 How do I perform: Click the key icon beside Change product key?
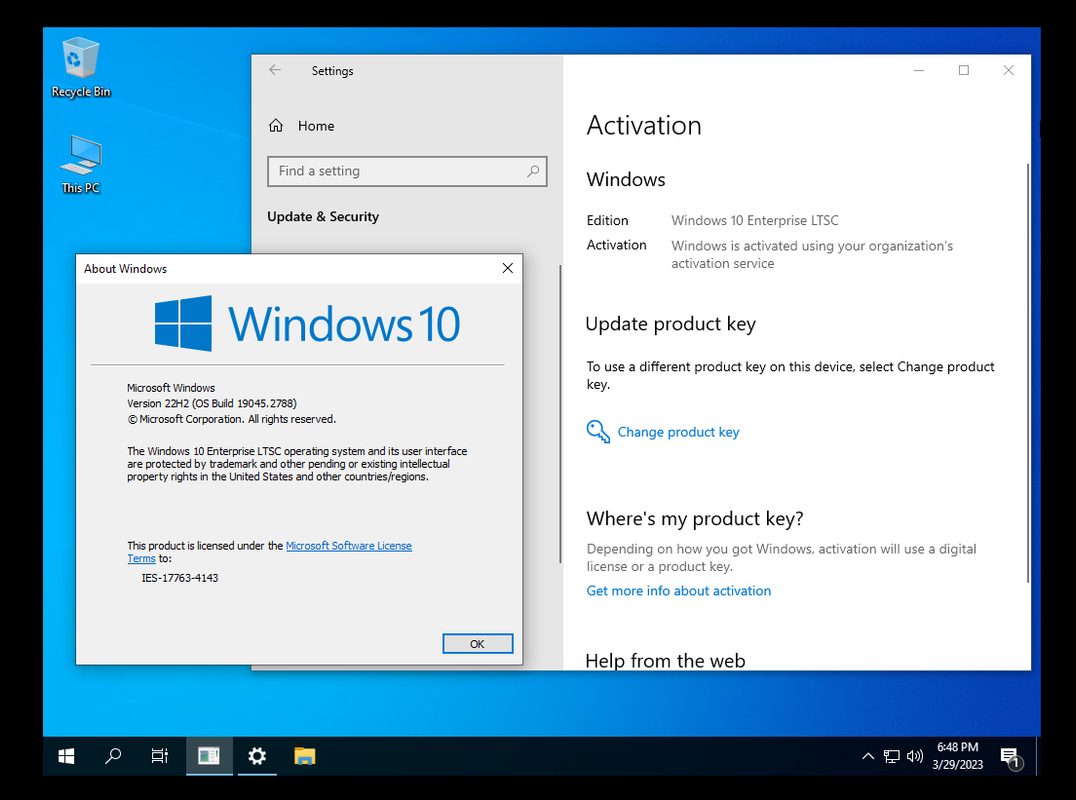(598, 432)
